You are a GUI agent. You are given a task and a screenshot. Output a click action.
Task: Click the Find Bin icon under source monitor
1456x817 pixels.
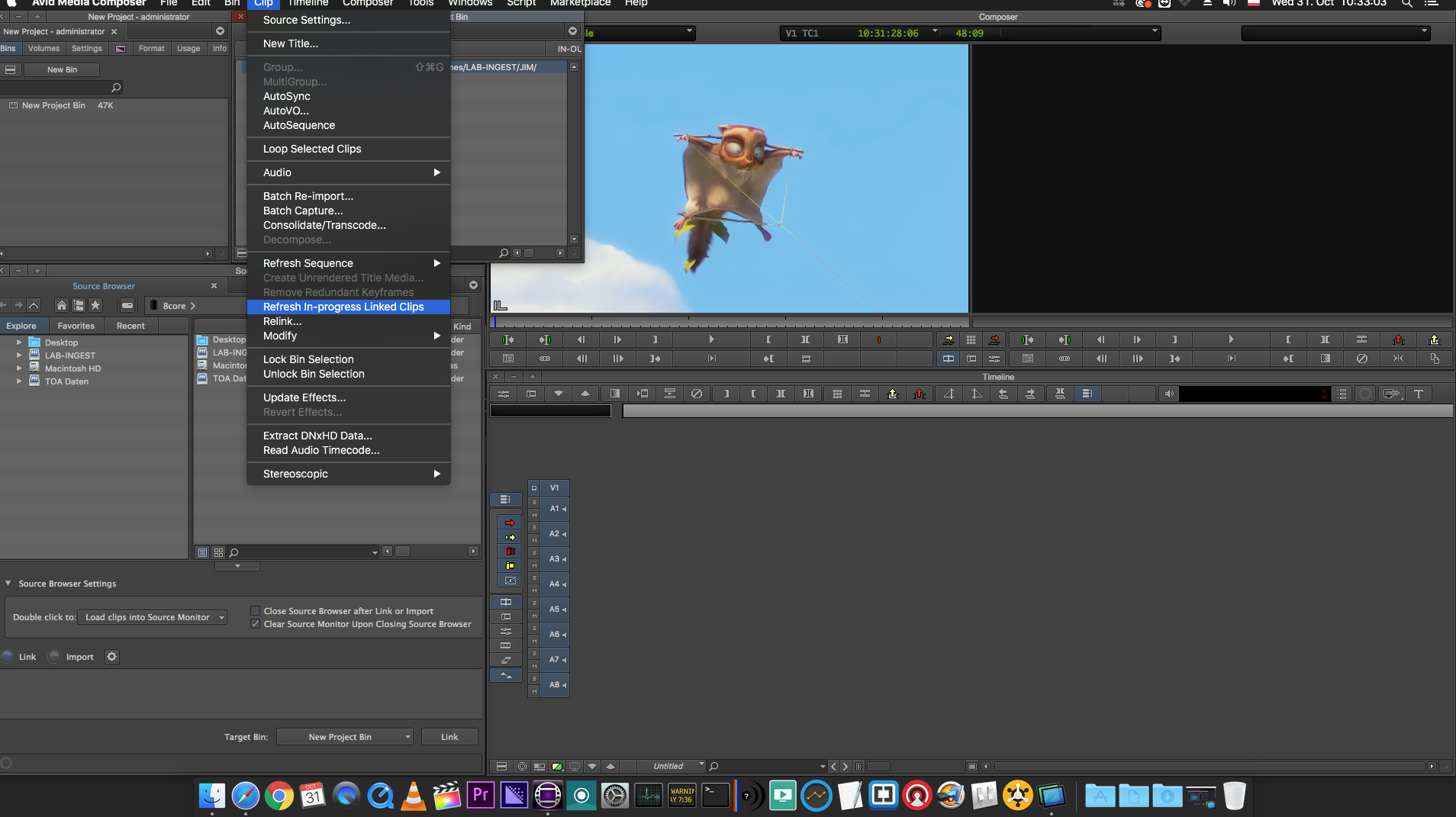508,359
